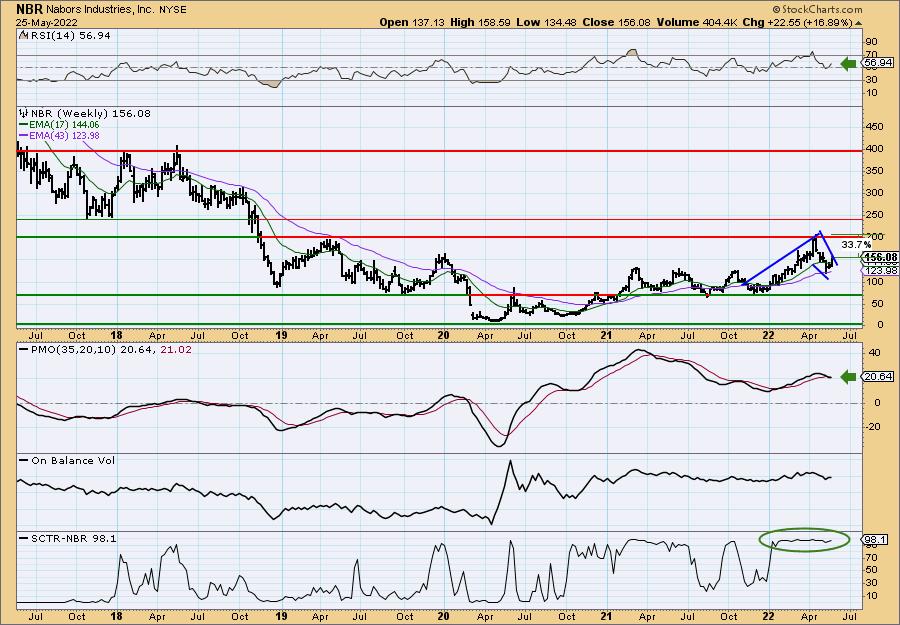This screenshot has width=900, height=625.
Task: Click the Open 137.13 value
Action: [410, 22]
